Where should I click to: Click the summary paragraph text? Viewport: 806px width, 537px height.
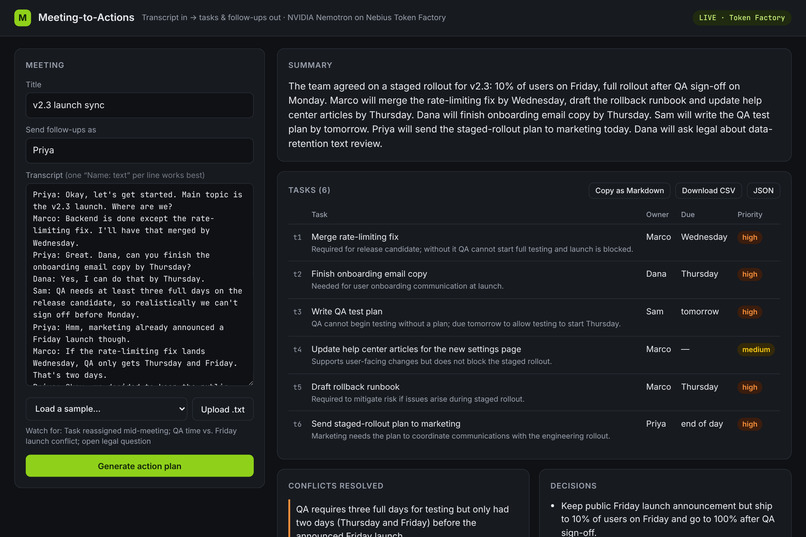[530, 115]
